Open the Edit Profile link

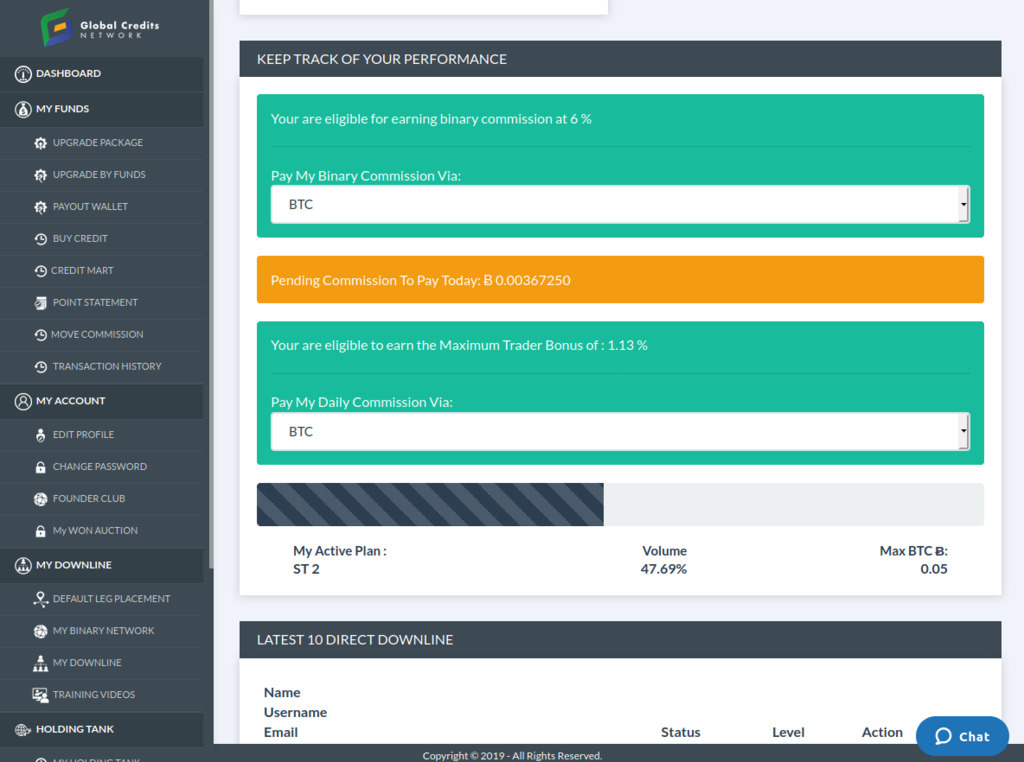pyautogui.click(x=83, y=435)
